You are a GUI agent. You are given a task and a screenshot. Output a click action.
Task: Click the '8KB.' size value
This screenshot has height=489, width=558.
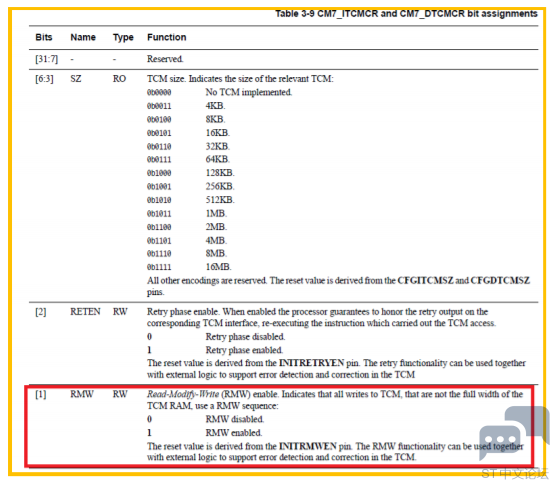[x=215, y=119]
